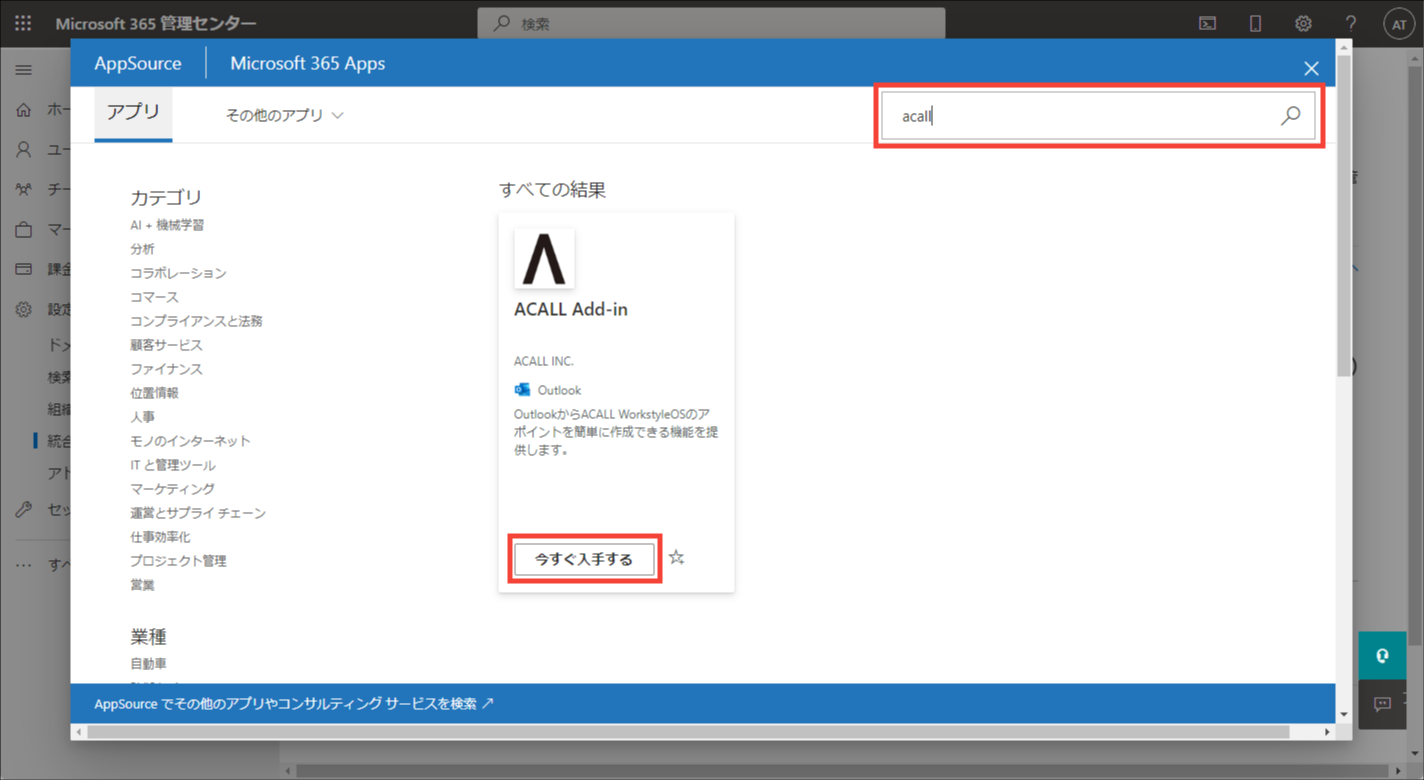Click the billing card icon in navigation
The width and height of the screenshot is (1424, 780).
[x=24, y=270]
